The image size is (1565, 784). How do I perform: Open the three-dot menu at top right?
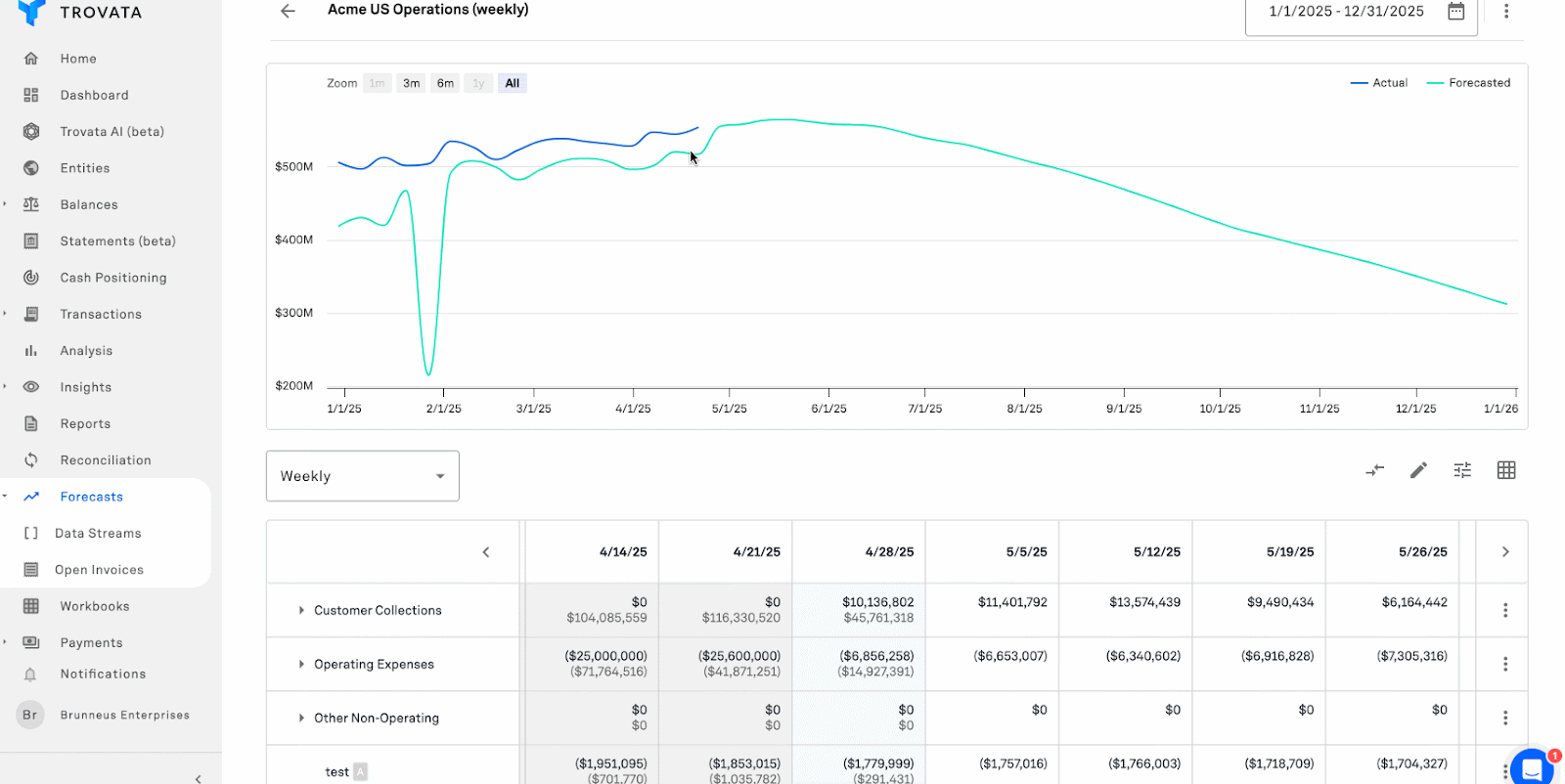click(1505, 12)
